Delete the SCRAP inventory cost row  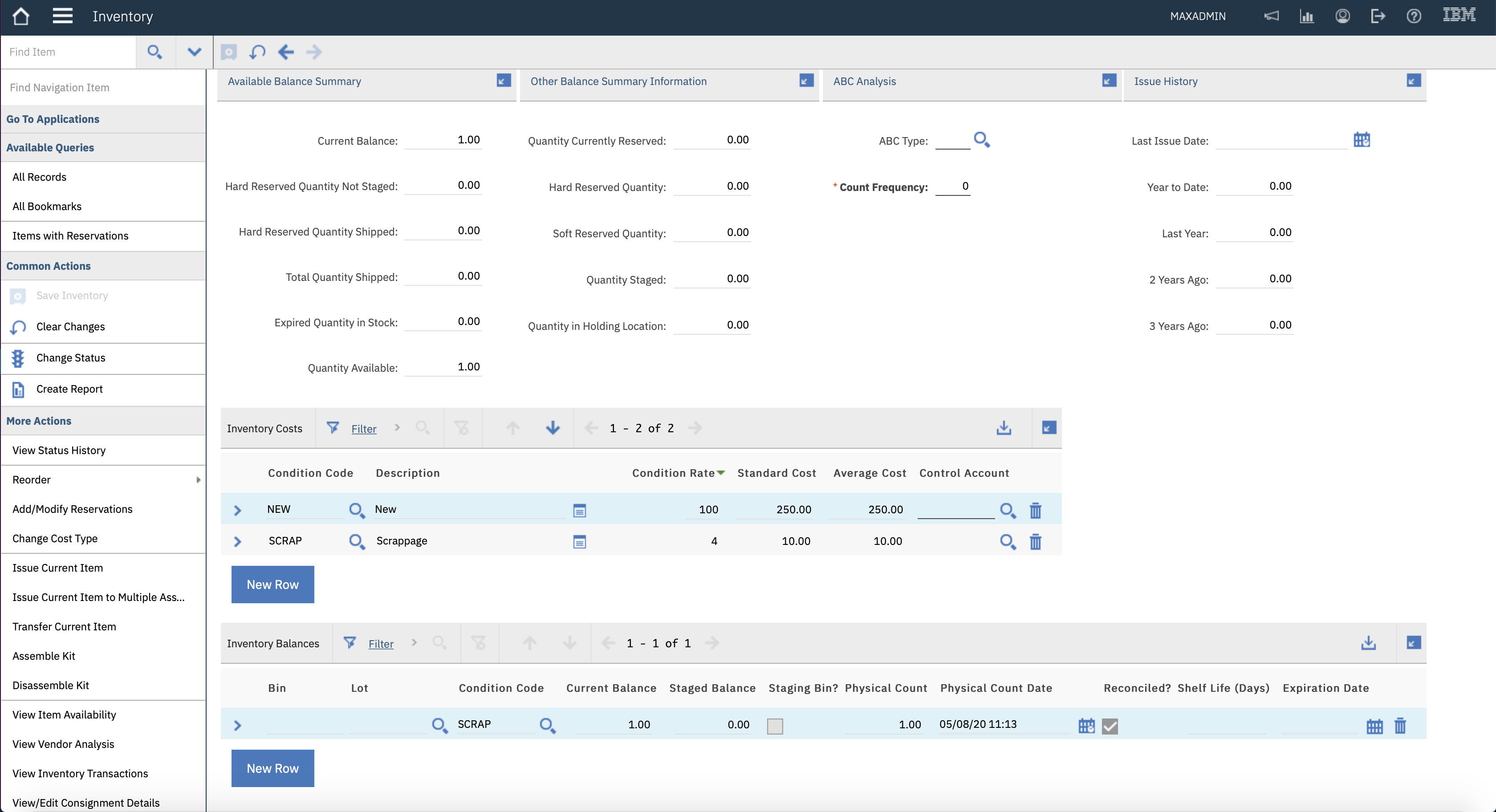tap(1035, 542)
